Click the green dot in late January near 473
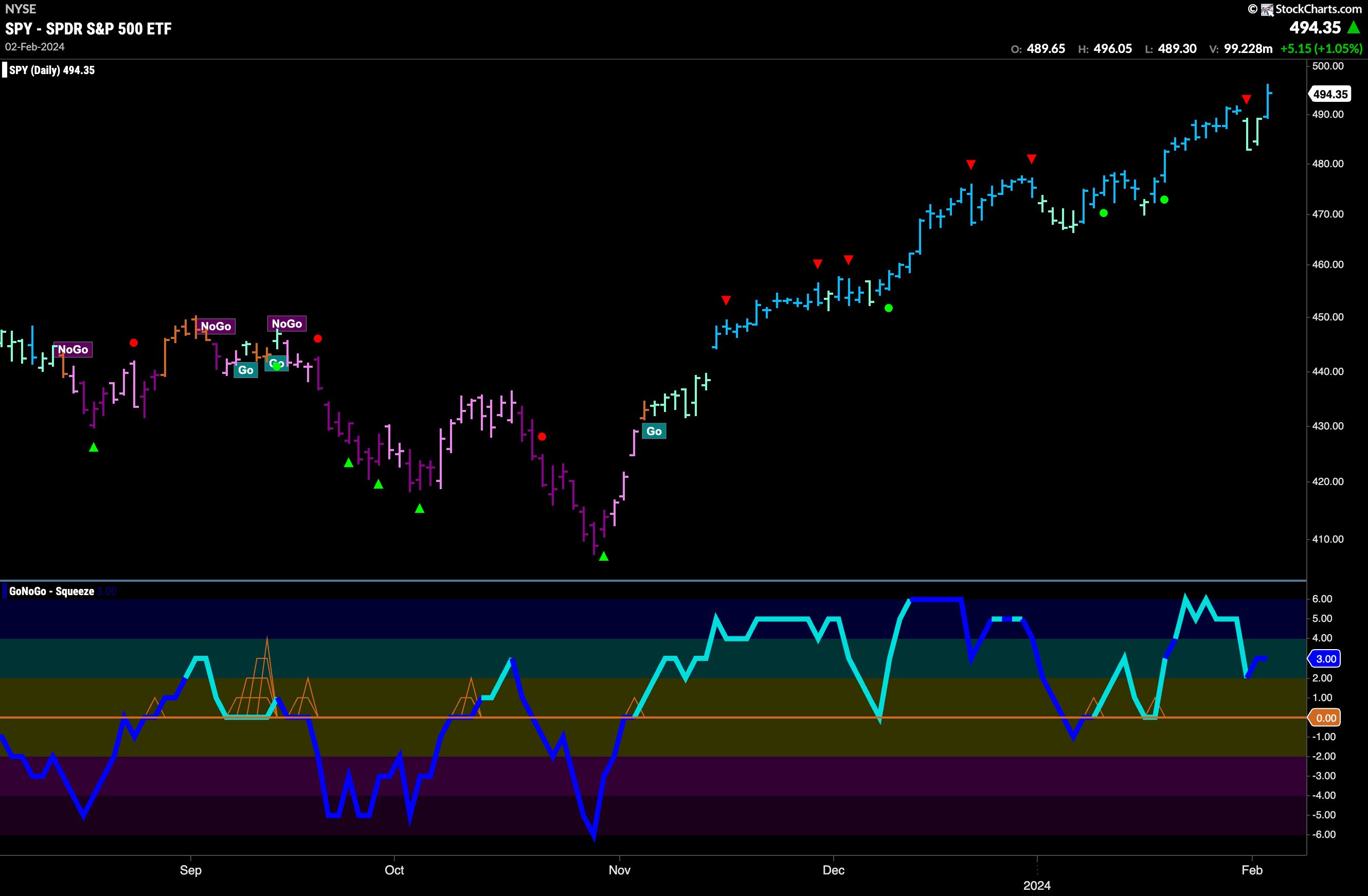 [x=1164, y=200]
